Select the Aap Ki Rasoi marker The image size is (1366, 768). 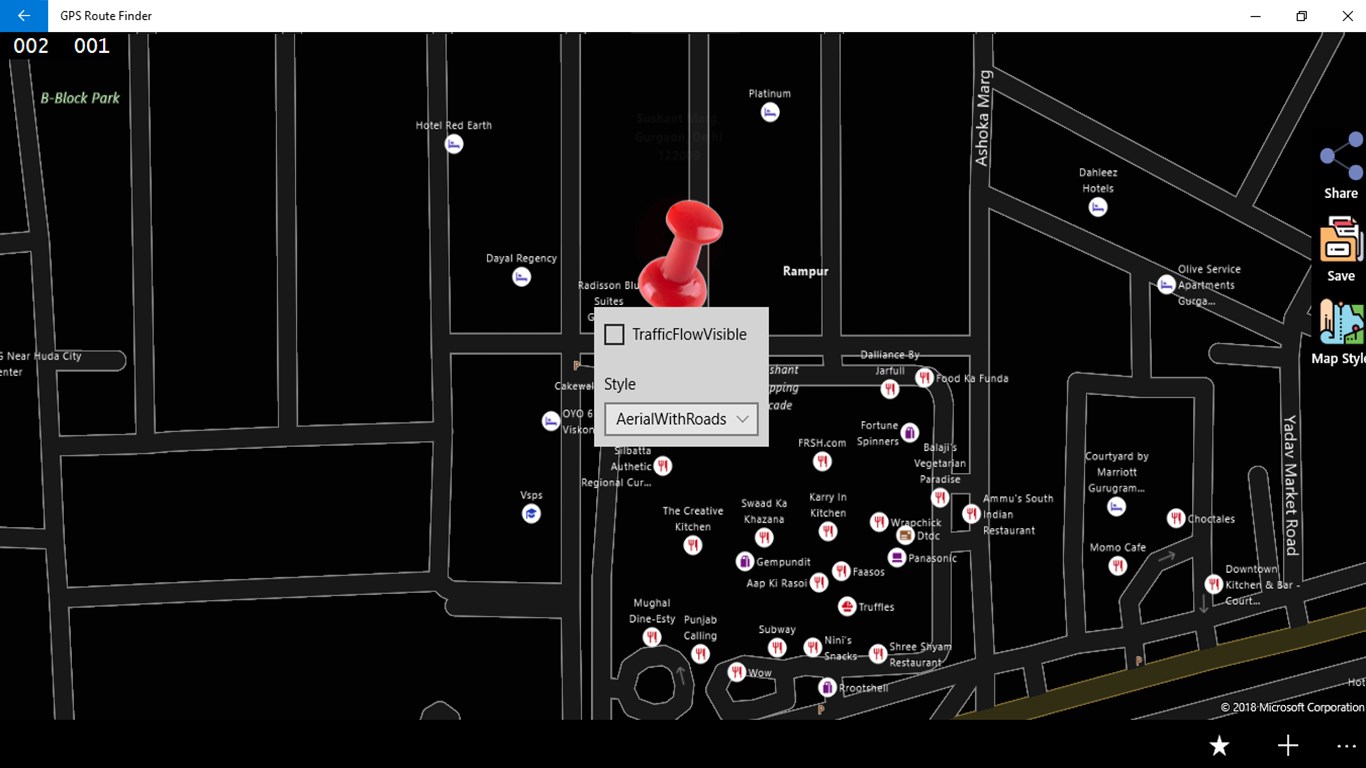pyautogui.click(x=819, y=582)
